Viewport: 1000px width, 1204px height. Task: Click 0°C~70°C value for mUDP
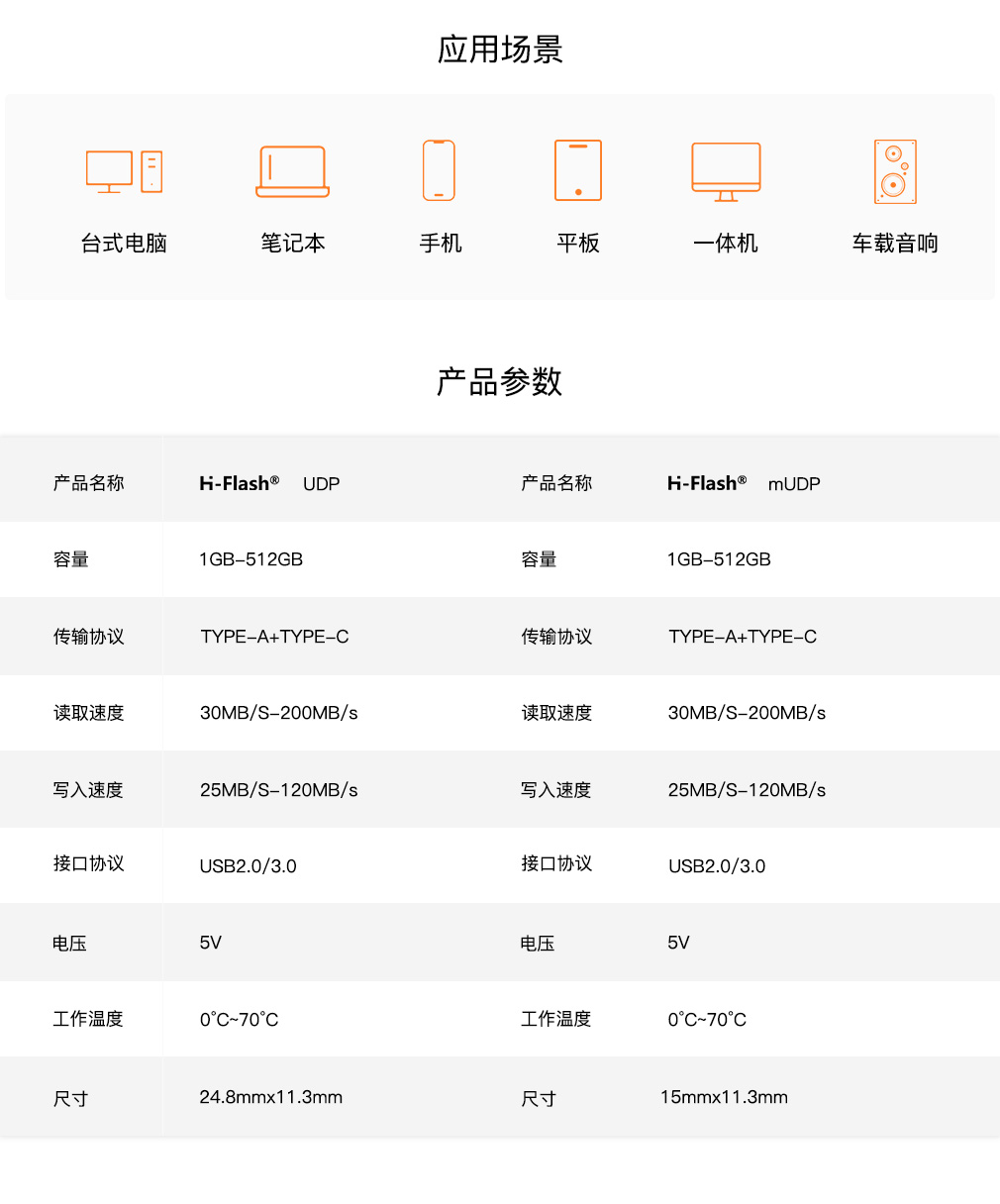(707, 1020)
